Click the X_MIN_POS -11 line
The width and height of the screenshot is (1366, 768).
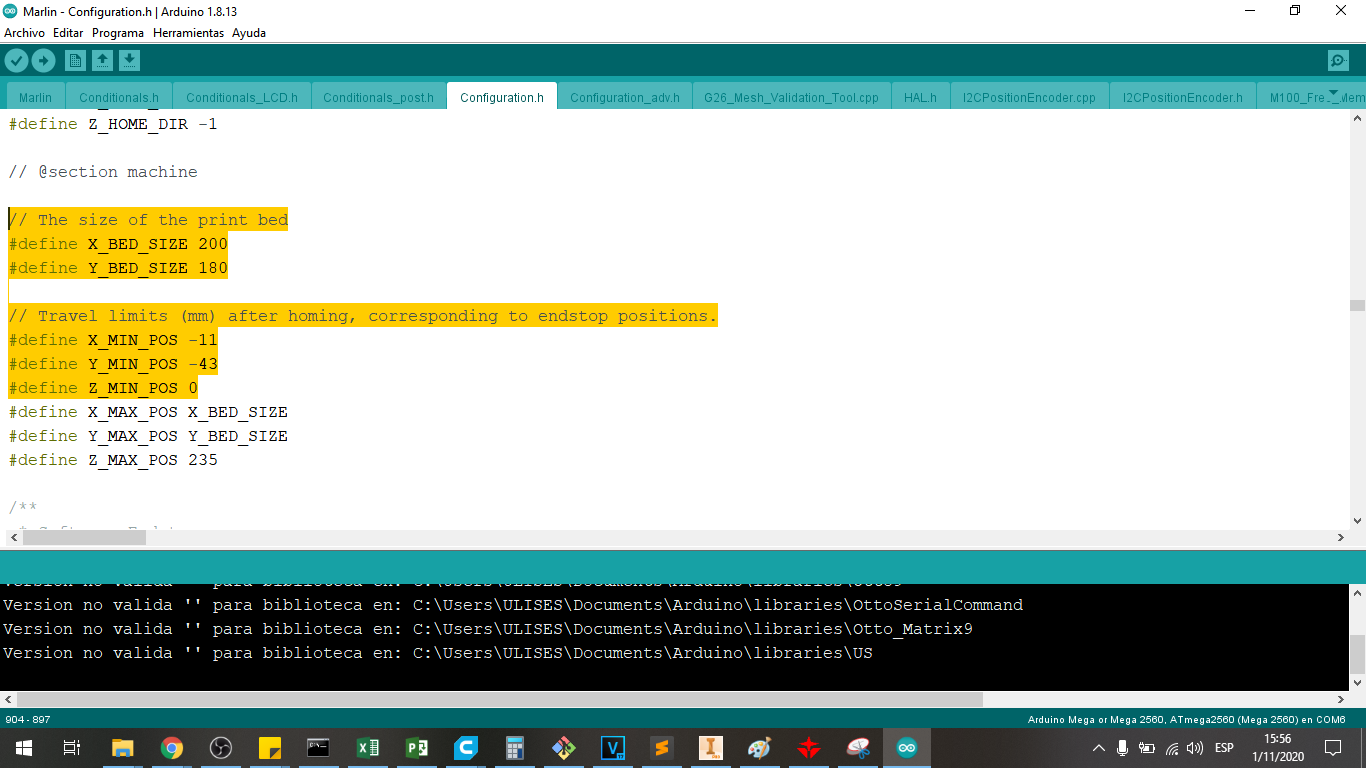(x=113, y=340)
